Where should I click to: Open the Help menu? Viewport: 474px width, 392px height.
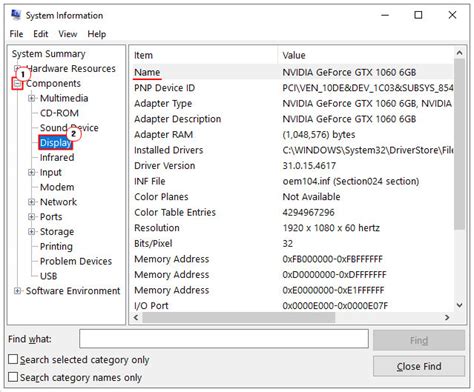pos(97,34)
